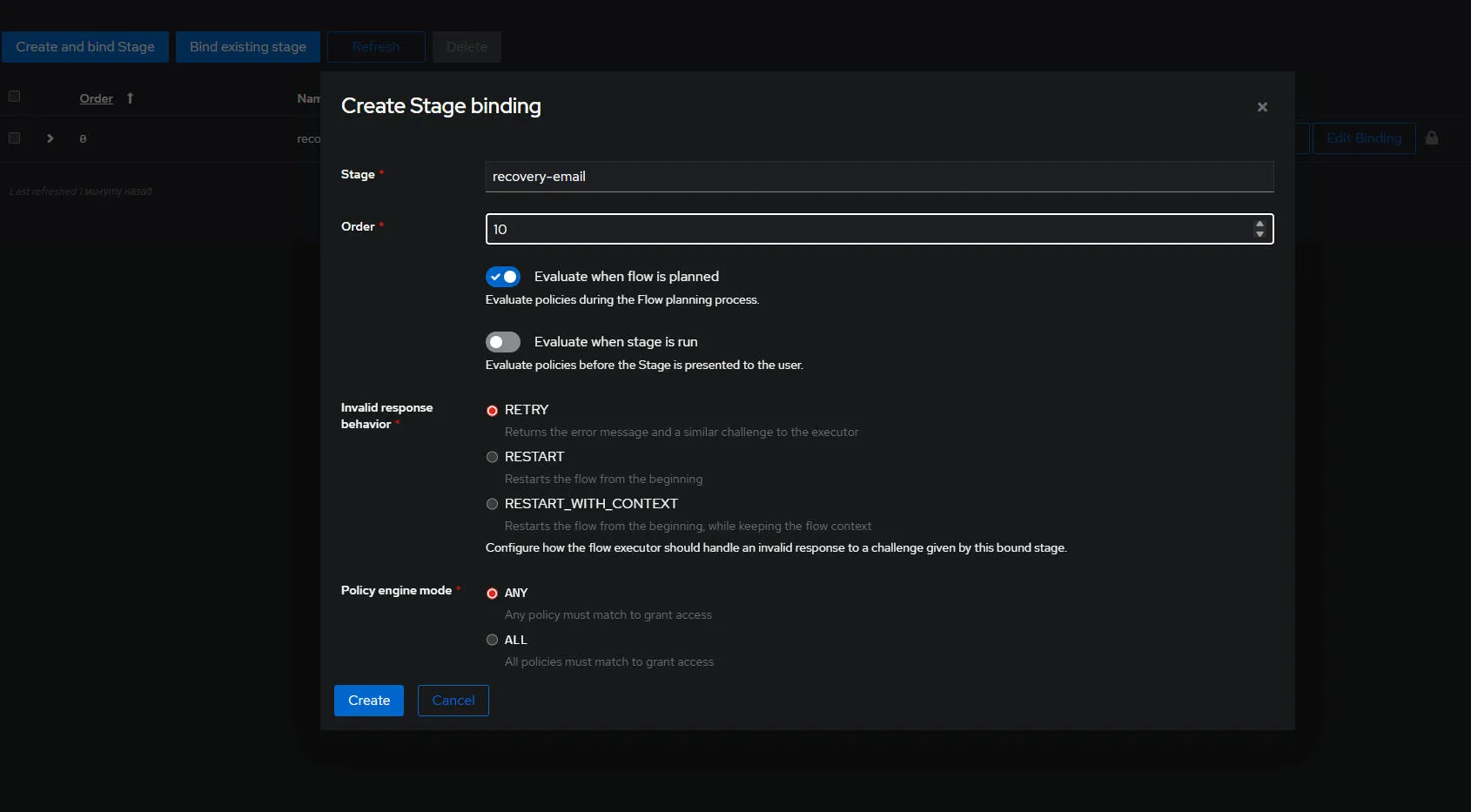
Task: Tick the checkbox for the first row
Action: 15,138
